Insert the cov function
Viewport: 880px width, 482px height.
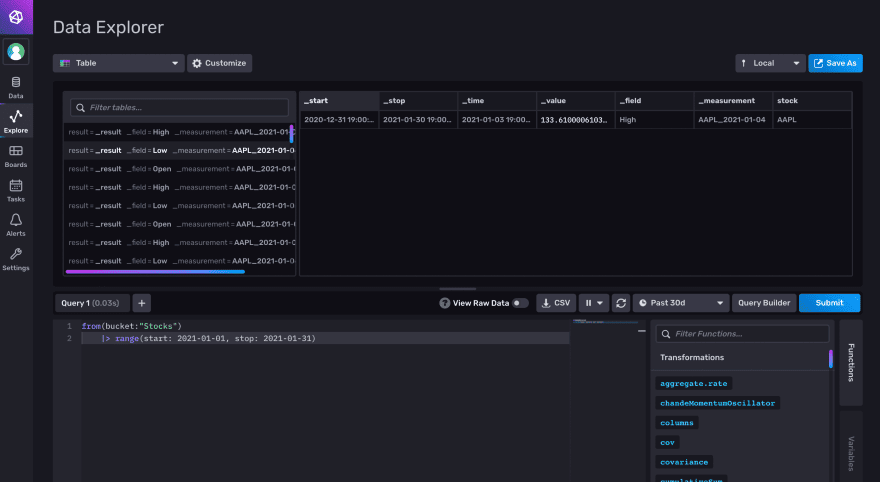click(x=667, y=443)
